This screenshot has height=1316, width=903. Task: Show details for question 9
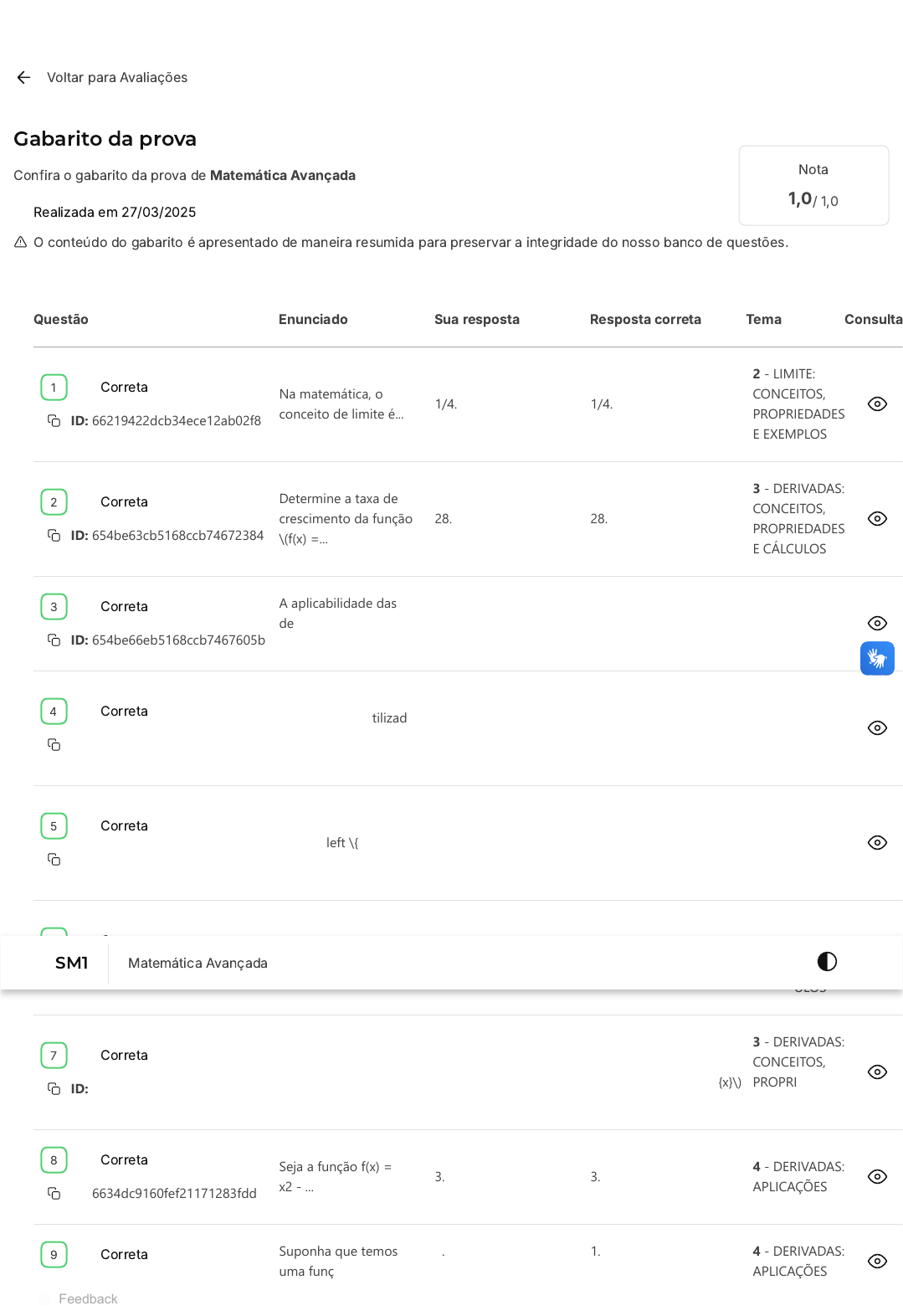coord(877,1262)
